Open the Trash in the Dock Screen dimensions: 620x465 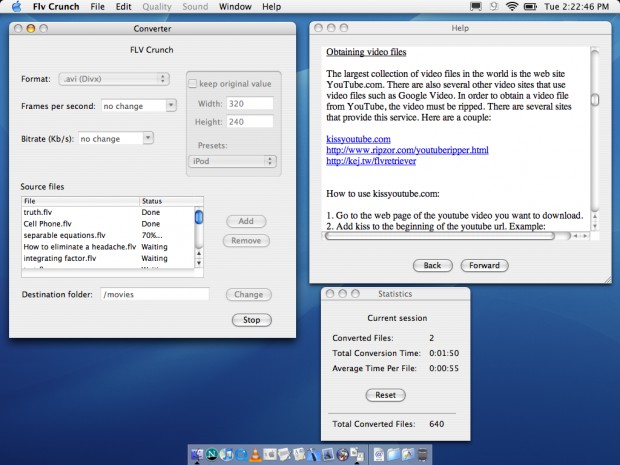click(423, 455)
